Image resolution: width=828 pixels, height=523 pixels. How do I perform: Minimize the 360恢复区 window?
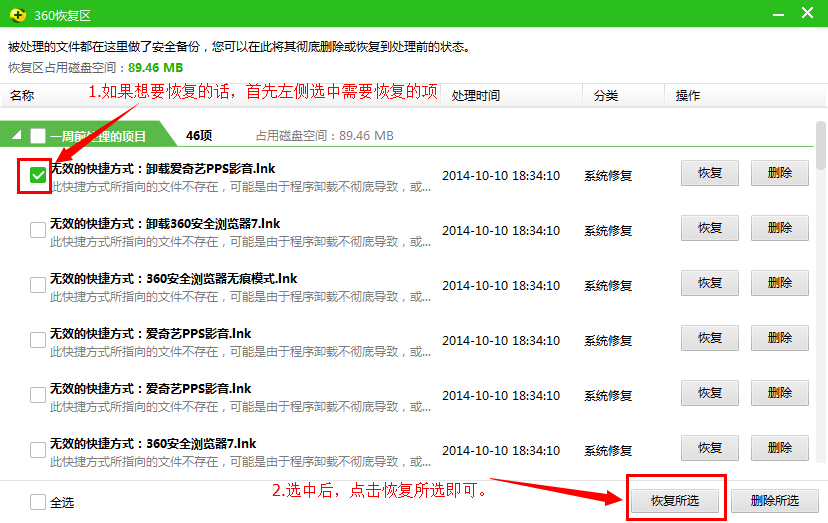pyautogui.click(x=778, y=15)
